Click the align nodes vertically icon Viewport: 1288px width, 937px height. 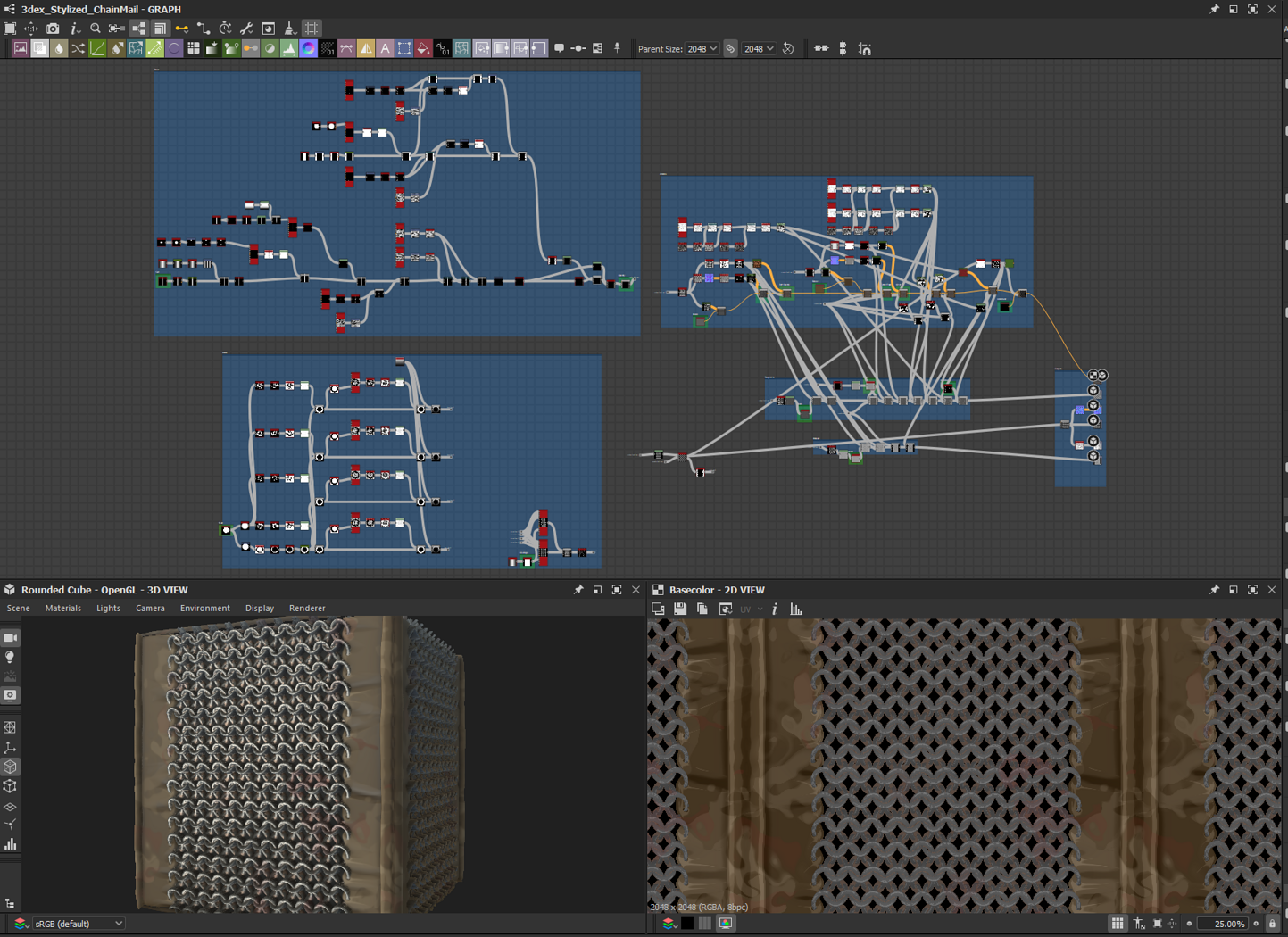coord(843,49)
